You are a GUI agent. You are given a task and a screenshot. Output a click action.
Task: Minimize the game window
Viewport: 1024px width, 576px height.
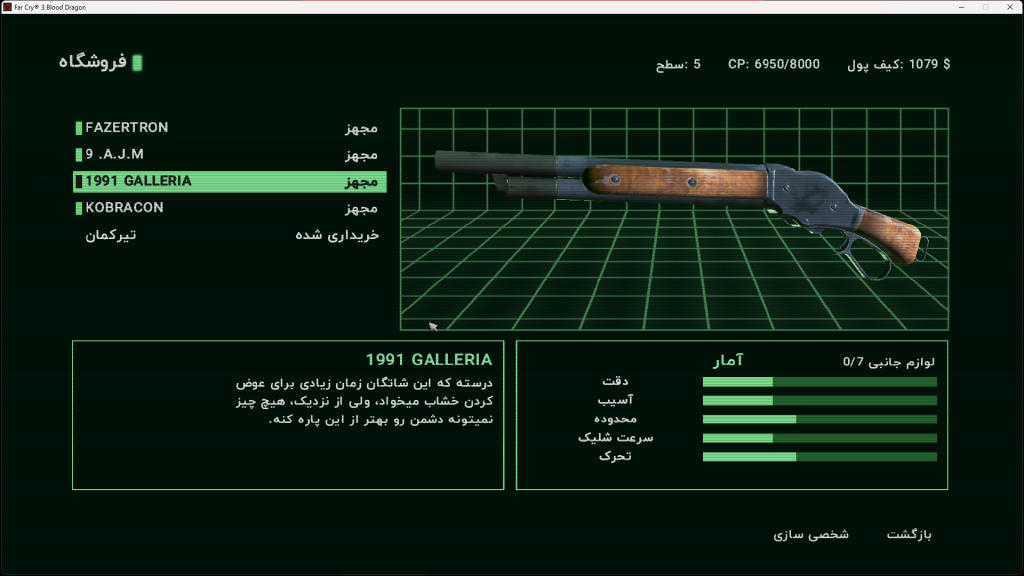[x=961, y=7]
